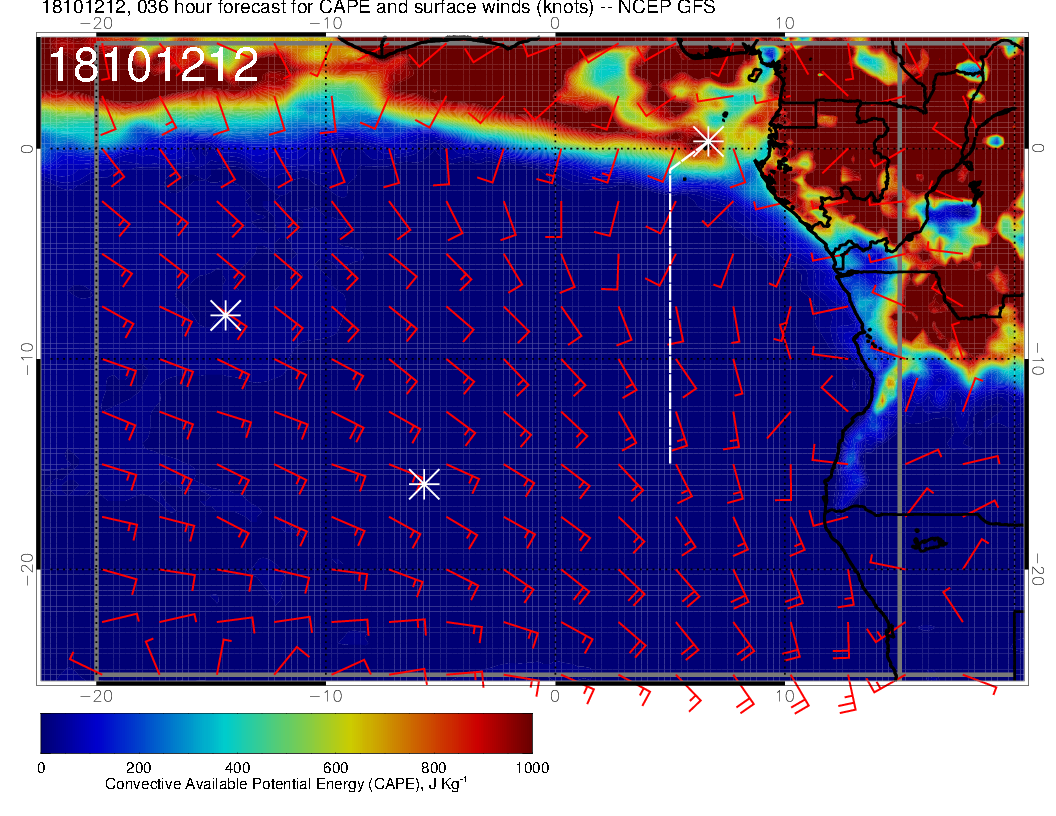Click the 0 longitude label on bottom axis
This screenshot has height=816, width=1056.
pos(556,696)
